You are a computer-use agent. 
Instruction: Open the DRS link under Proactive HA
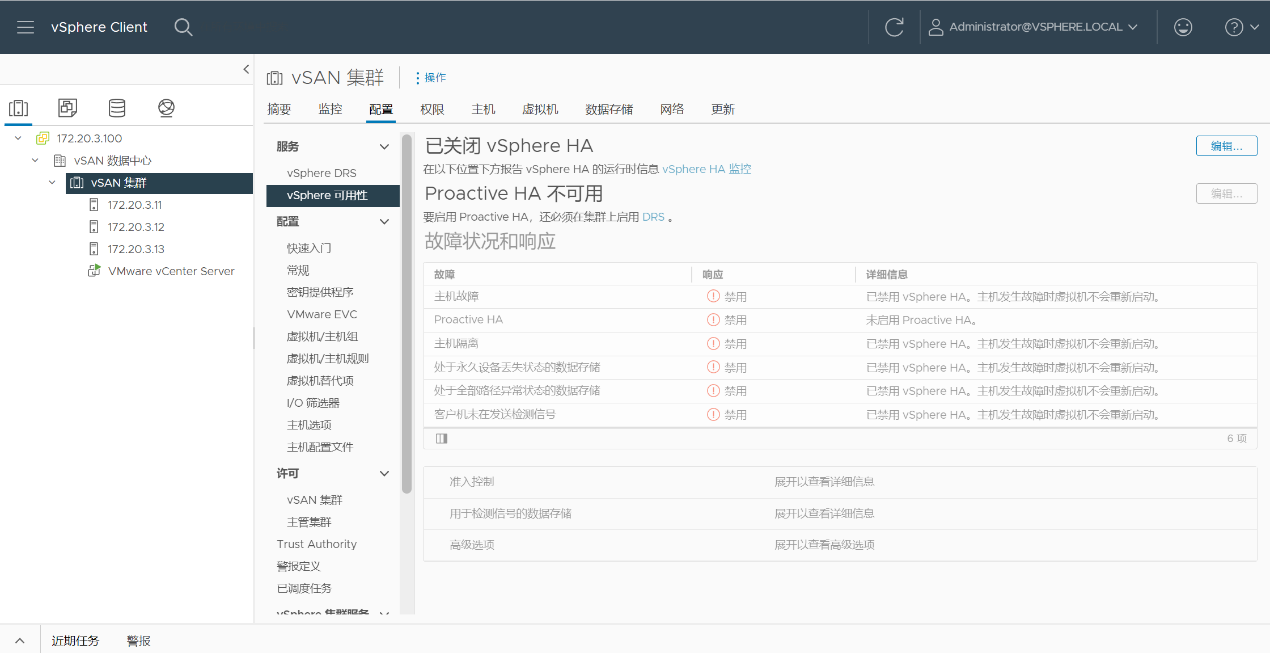[653, 217]
